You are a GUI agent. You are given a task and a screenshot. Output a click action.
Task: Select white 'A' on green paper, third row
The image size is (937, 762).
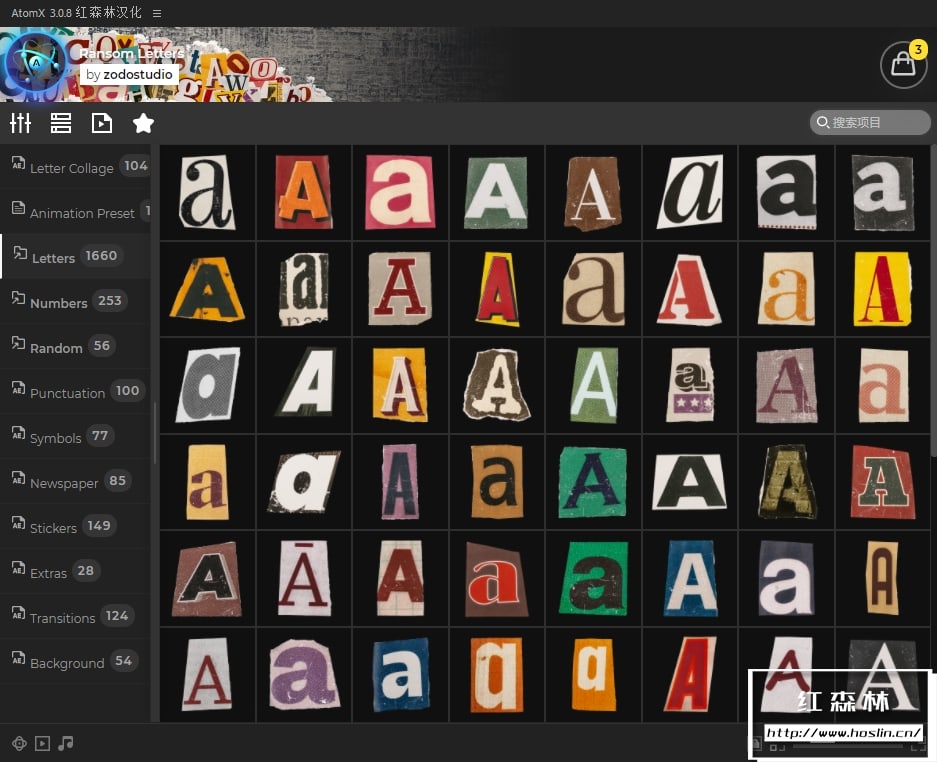click(x=593, y=385)
